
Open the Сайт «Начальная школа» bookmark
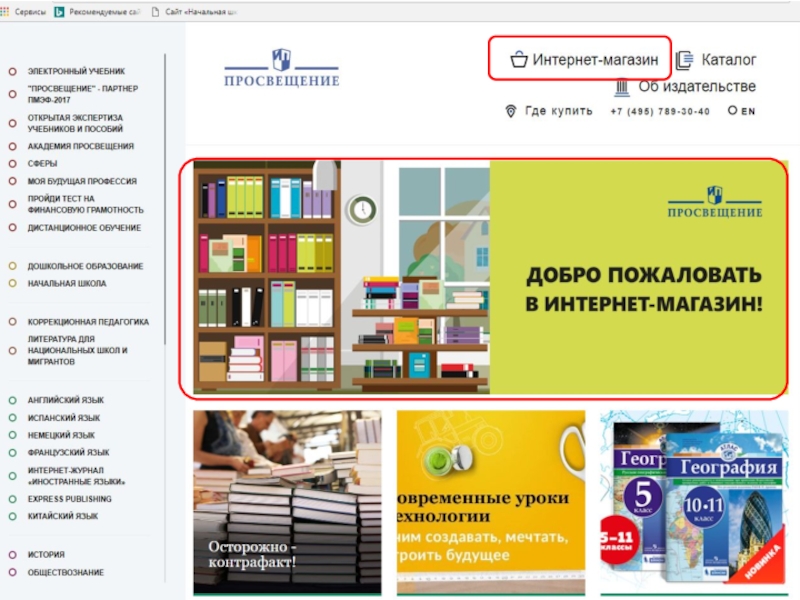pyautogui.click(x=199, y=10)
